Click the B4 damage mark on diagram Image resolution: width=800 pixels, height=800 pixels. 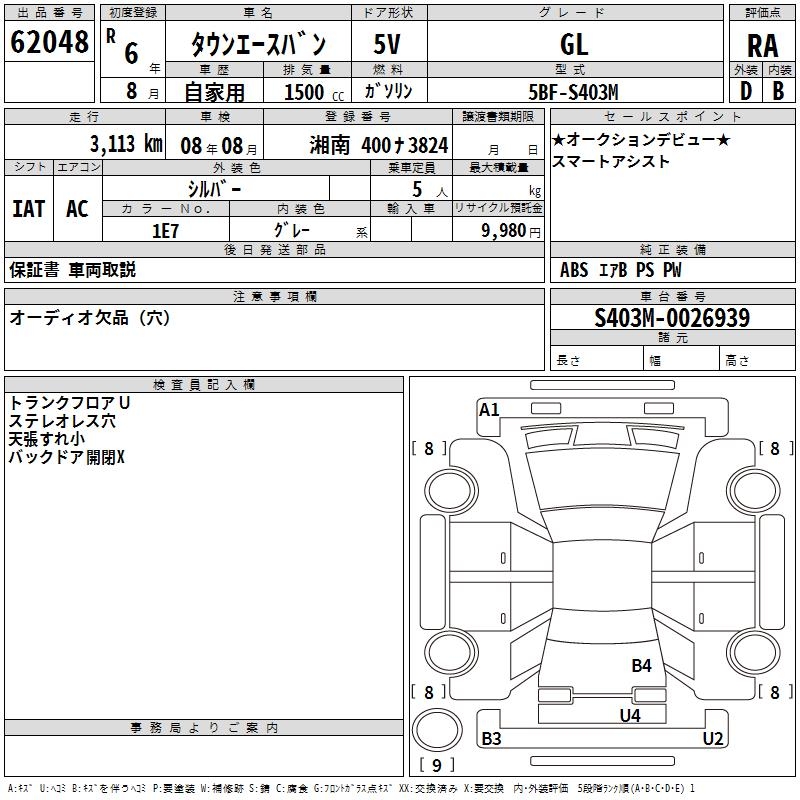pyautogui.click(x=641, y=665)
